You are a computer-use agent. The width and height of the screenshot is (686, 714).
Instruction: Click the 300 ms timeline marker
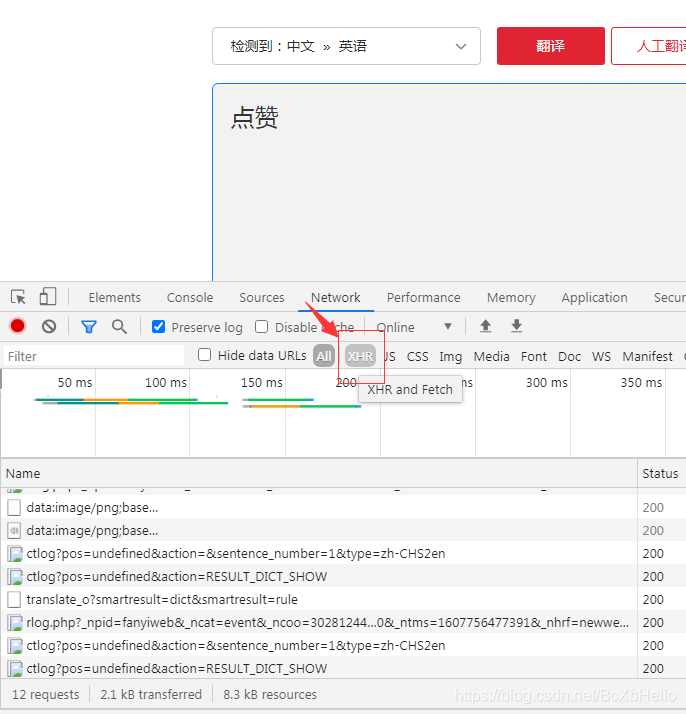[x=547, y=382]
